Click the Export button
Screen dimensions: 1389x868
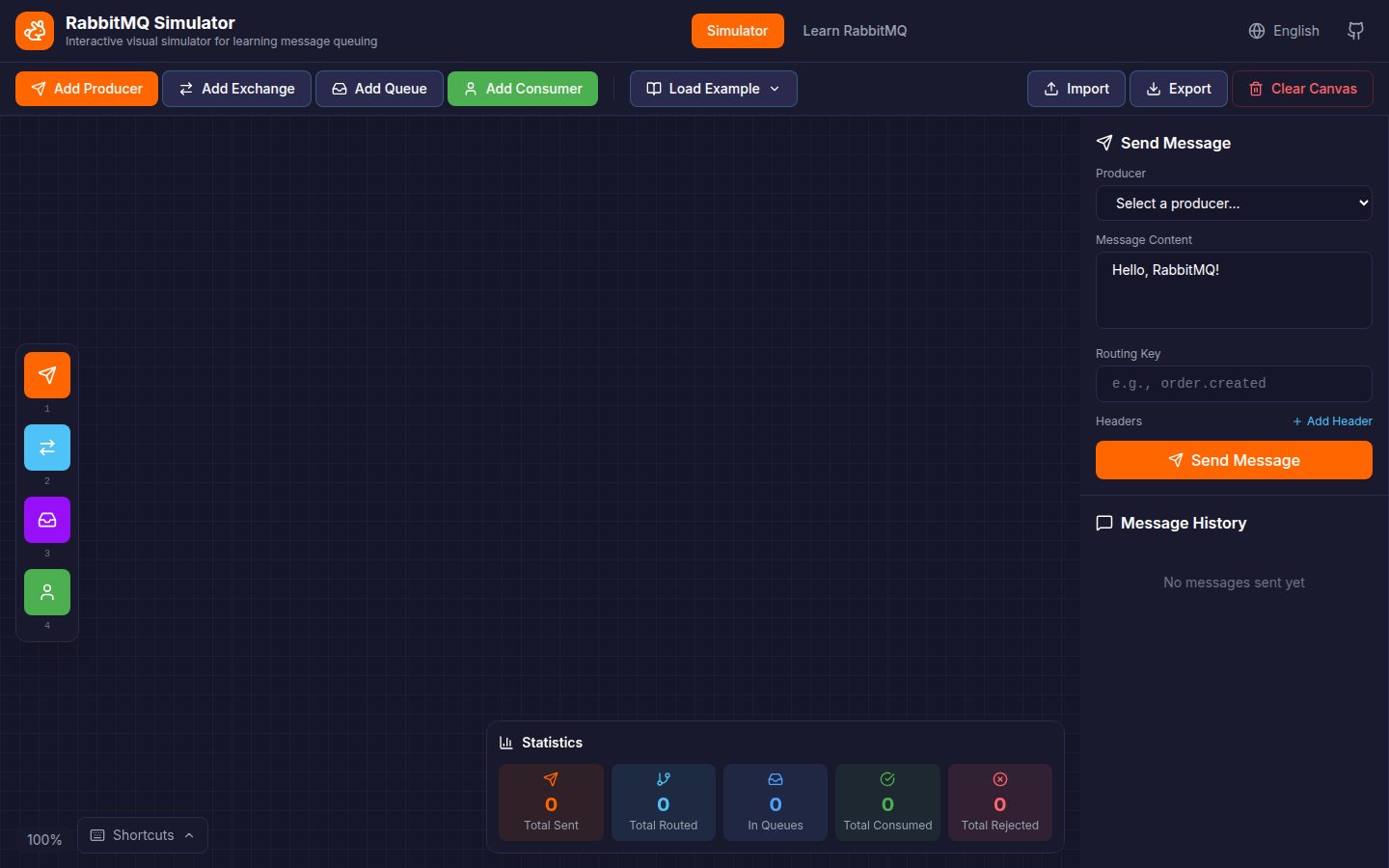(x=1179, y=89)
